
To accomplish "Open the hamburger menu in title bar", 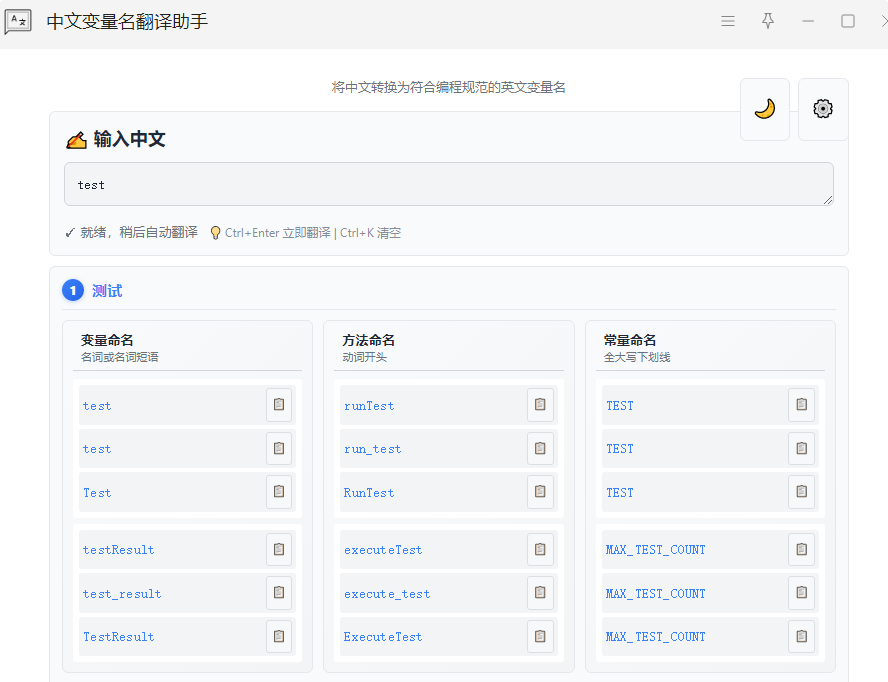I will coord(728,21).
